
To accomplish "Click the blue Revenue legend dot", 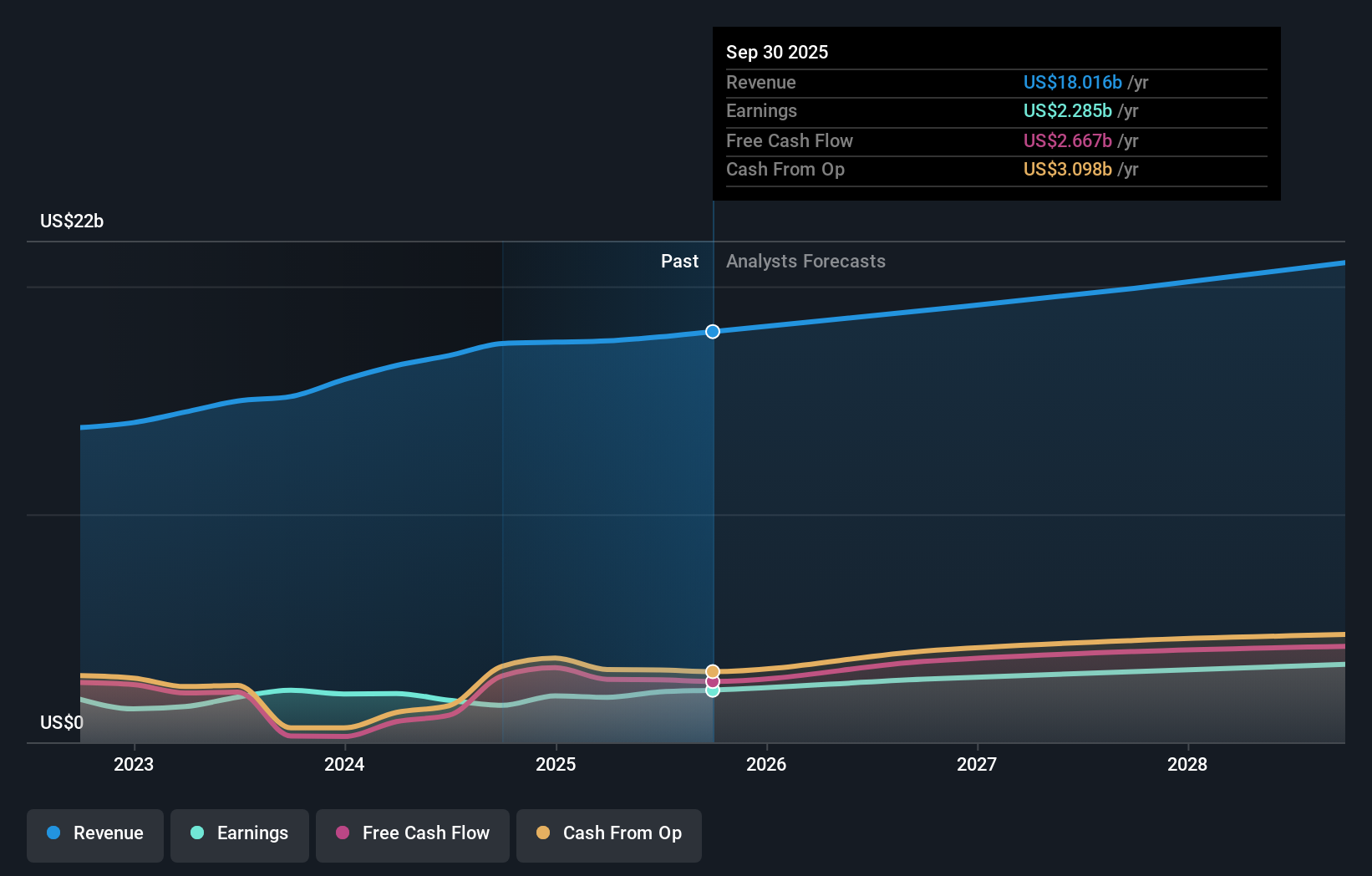I will tap(55, 834).
